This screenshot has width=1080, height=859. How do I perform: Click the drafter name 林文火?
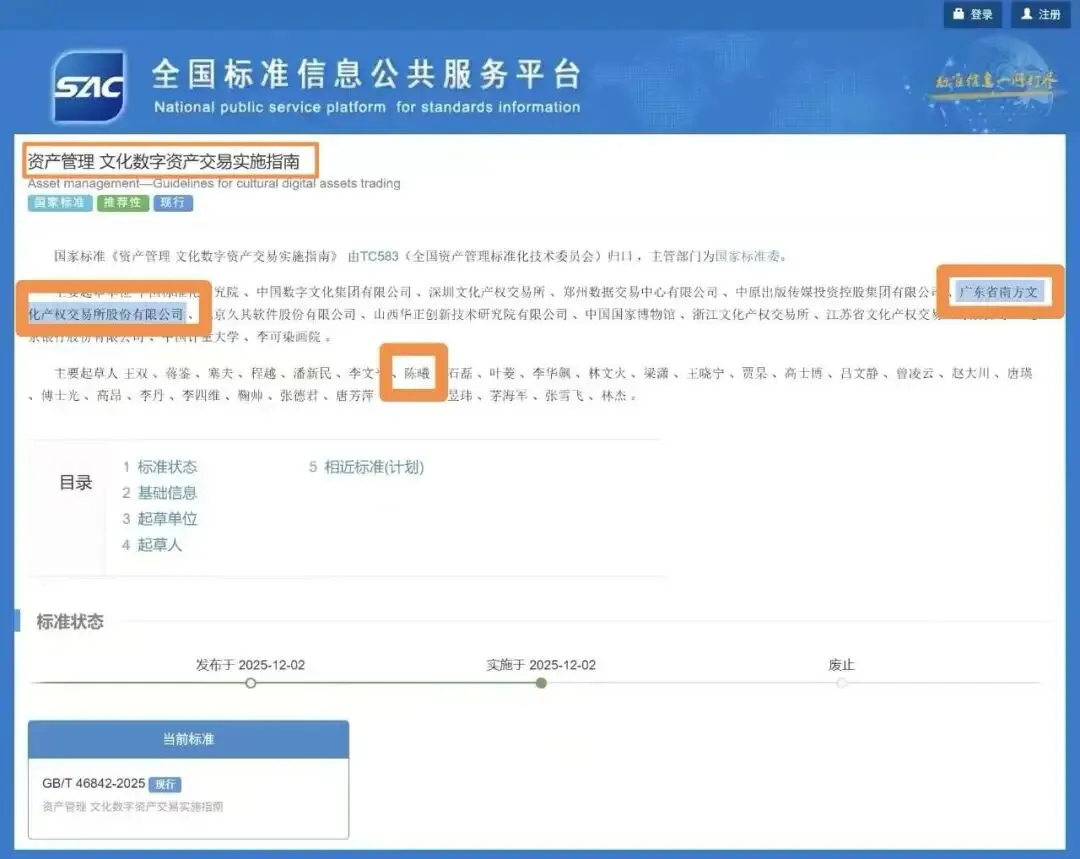(608, 373)
